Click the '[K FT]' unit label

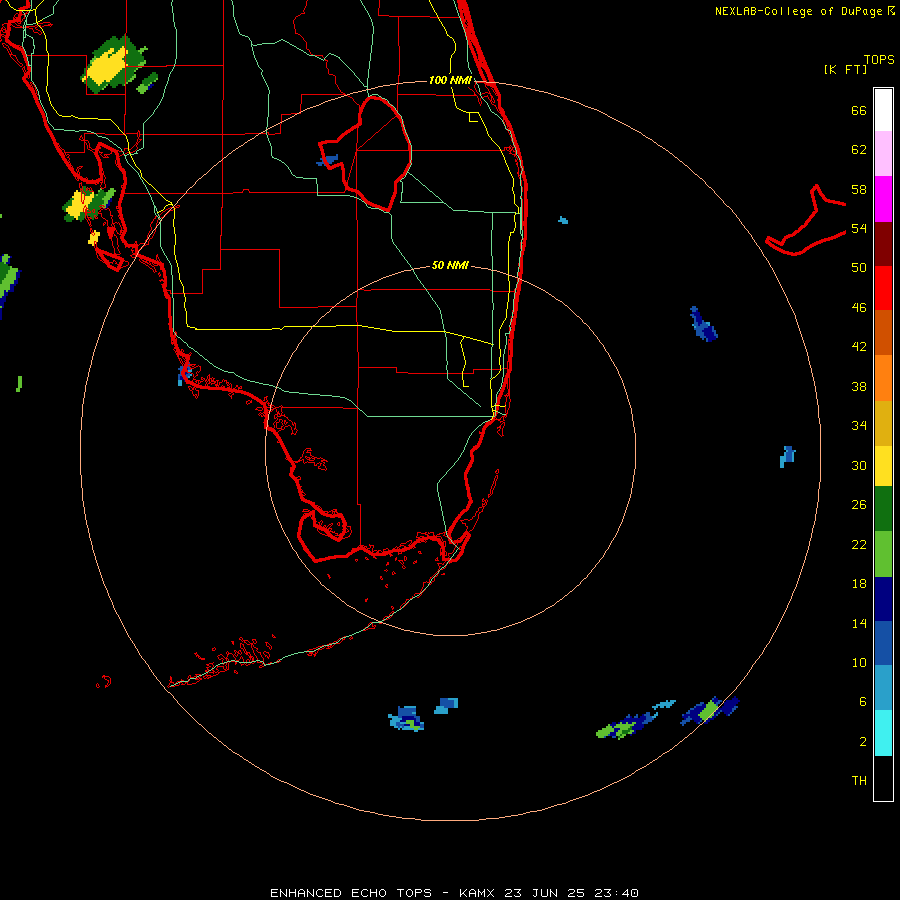click(845, 69)
